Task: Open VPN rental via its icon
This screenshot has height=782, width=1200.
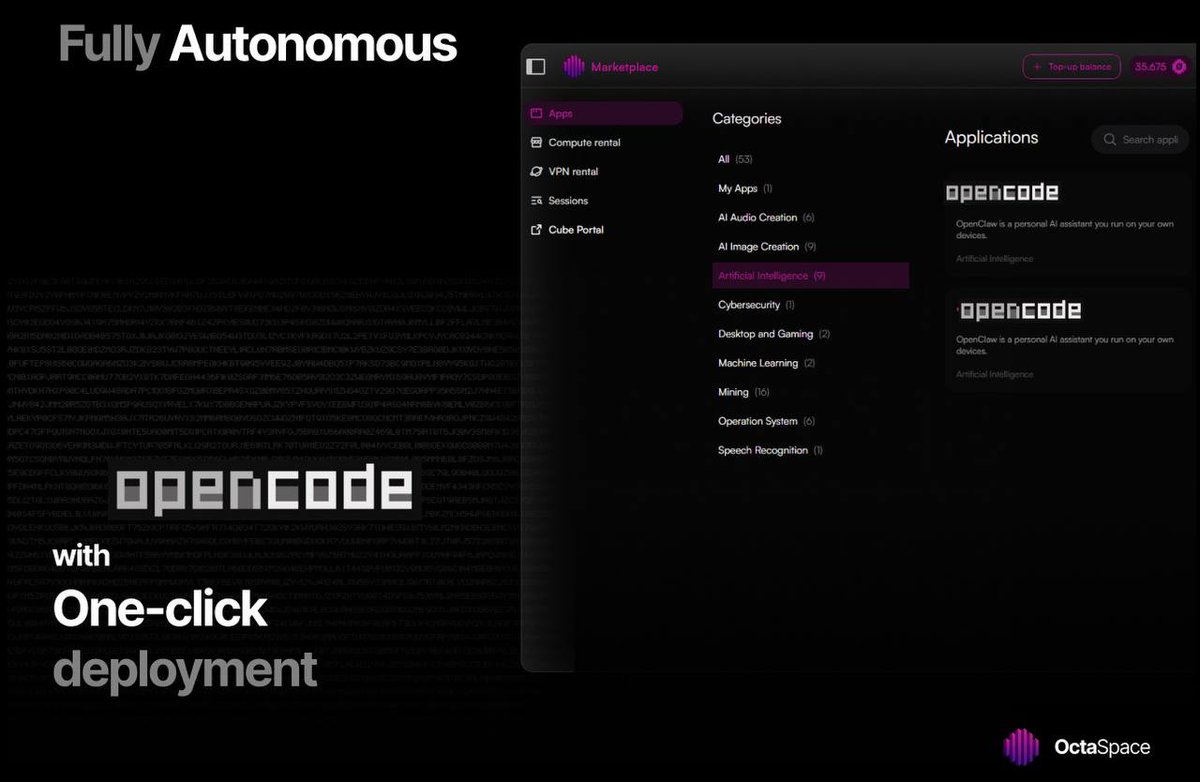Action: coord(536,172)
